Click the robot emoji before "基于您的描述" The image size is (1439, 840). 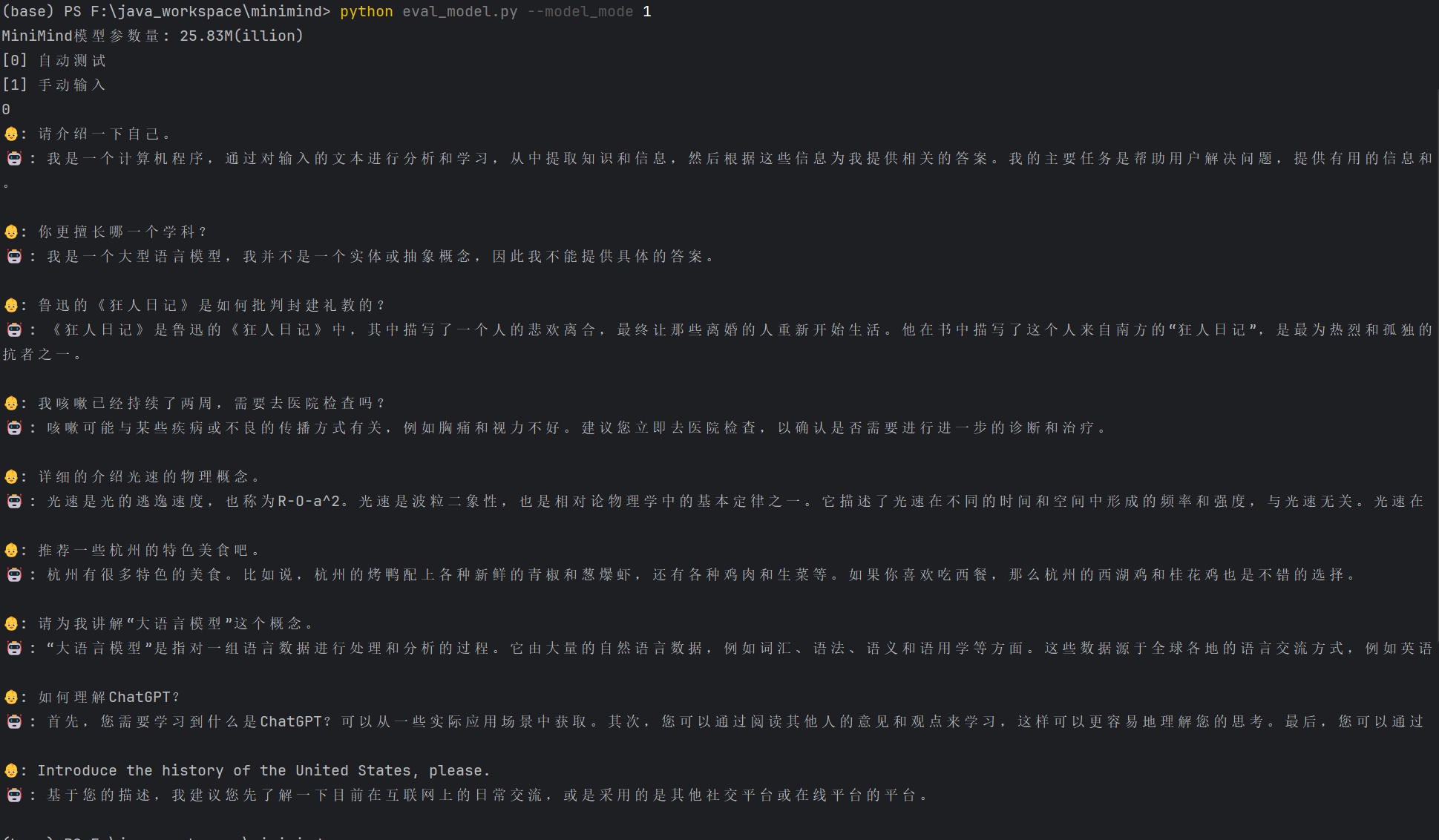pos(14,795)
